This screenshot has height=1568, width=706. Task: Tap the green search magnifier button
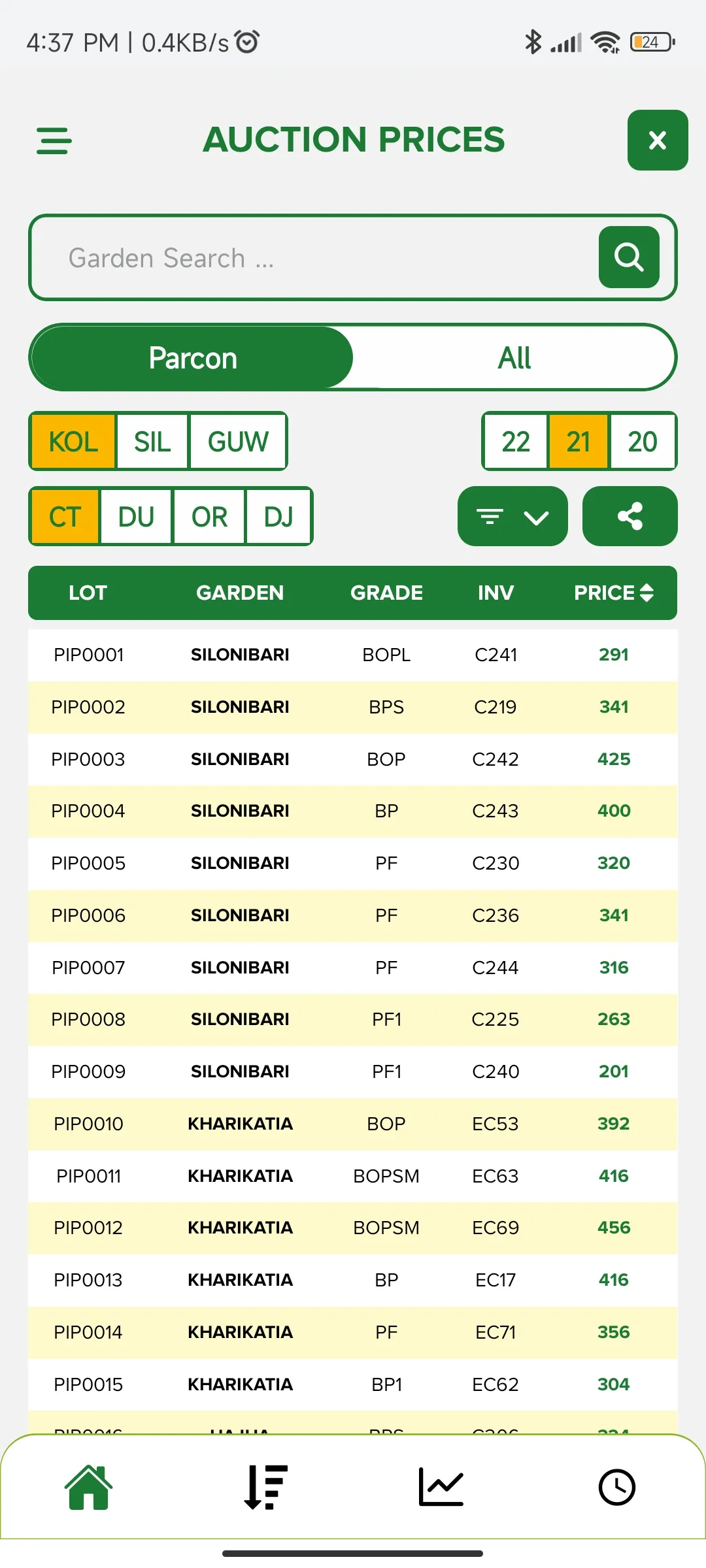(x=629, y=257)
